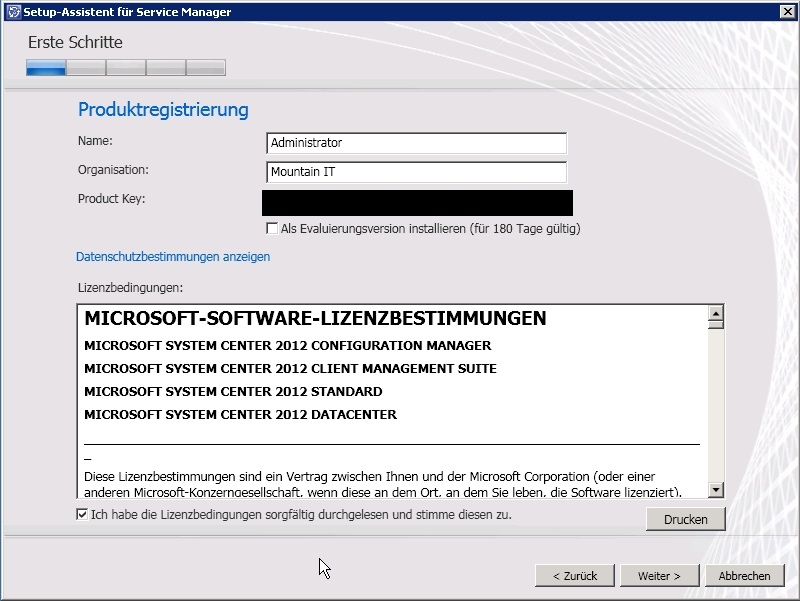Uncheck the Lizenzbedingungen agreement checkbox
This screenshot has width=800, height=601.
click(82, 515)
